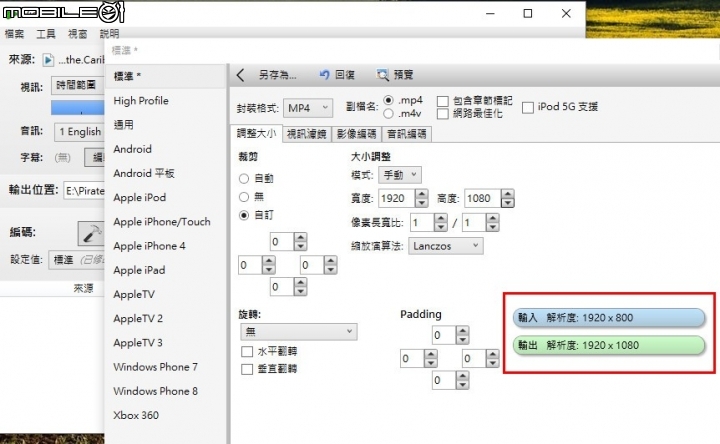Image resolution: width=720 pixels, height=444 pixels.
Task: Open the 封裝格式 MP4 dropdown
Action: (308, 108)
